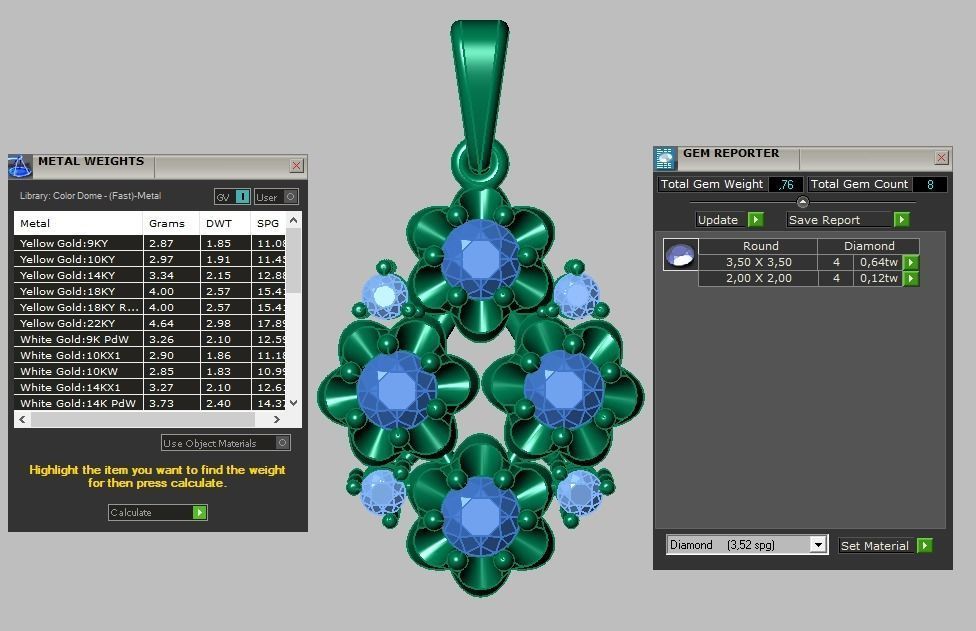Image resolution: width=976 pixels, height=631 pixels.
Task: Select the White Gold:14KX1 row
Action: pyautogui.click(x=149, y=387)
